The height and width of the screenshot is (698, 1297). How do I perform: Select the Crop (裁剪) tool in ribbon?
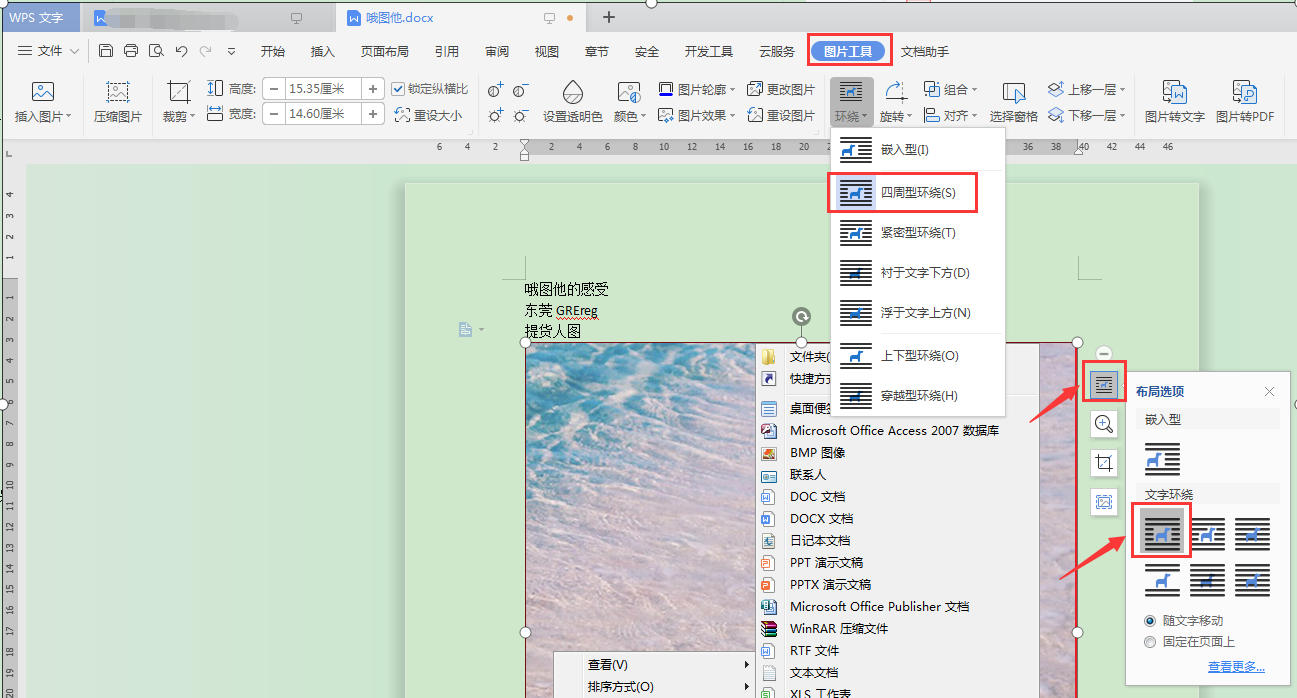click(179, 93)
